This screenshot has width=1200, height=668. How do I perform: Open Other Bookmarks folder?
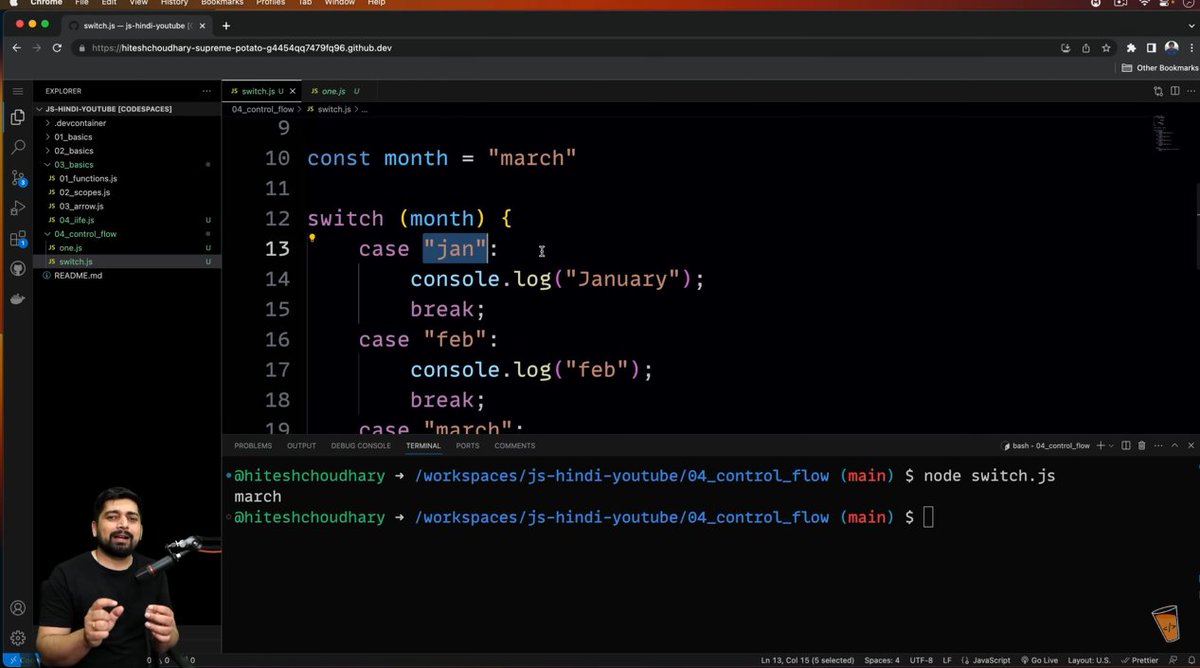coord(1160,68)
